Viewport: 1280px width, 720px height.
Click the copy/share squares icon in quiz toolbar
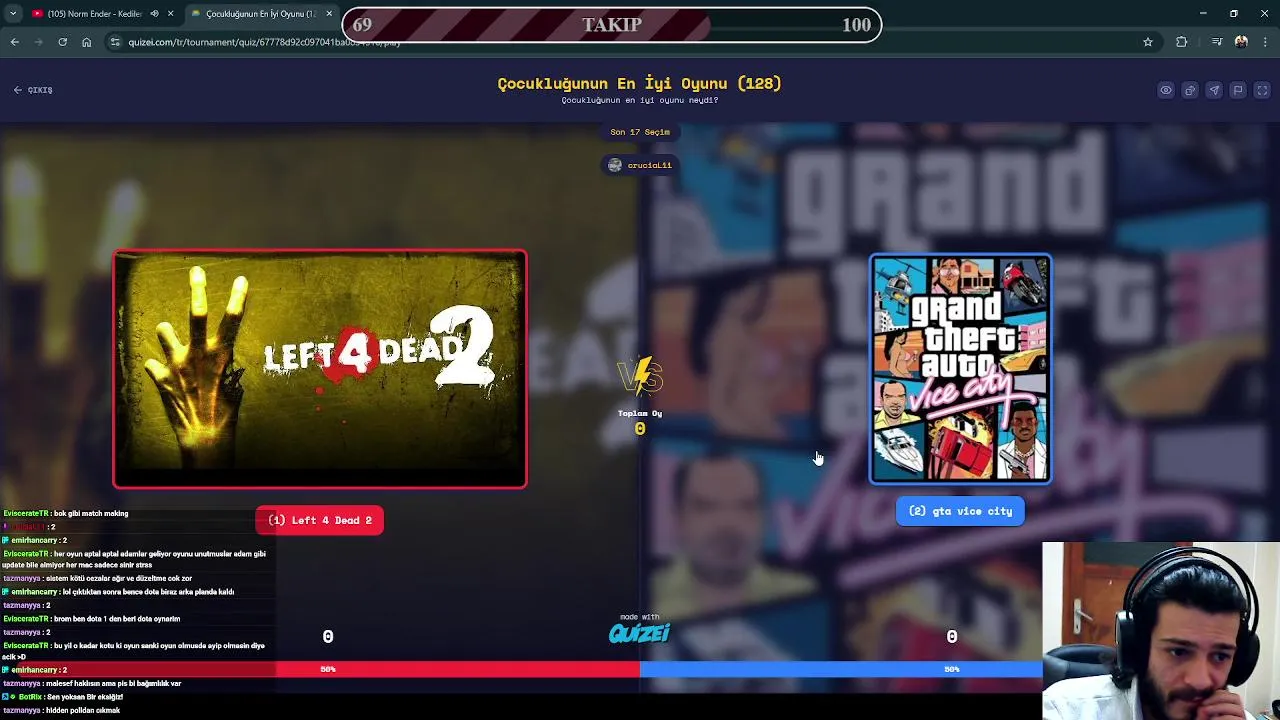1190,90
